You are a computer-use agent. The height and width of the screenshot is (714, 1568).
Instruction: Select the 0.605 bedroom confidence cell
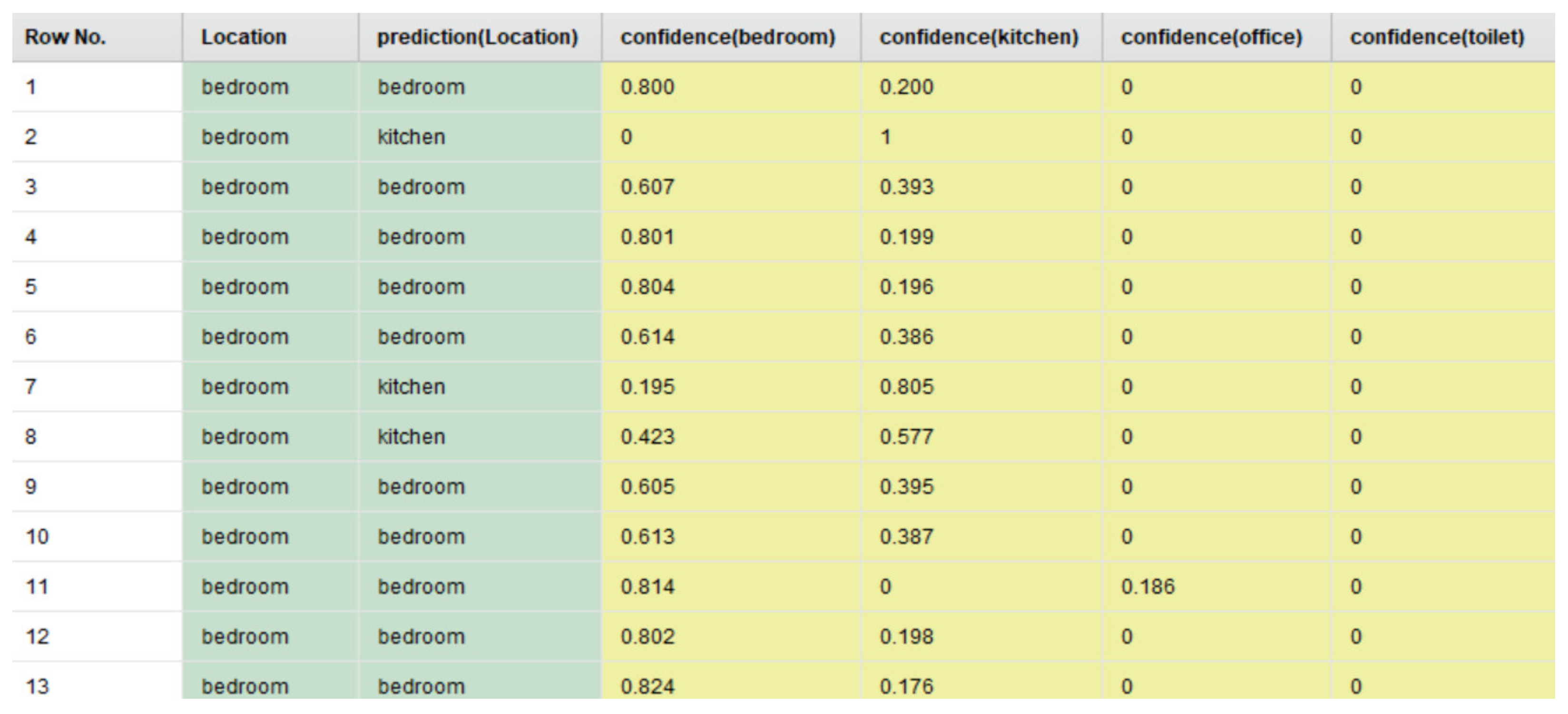tap(647, 487)
